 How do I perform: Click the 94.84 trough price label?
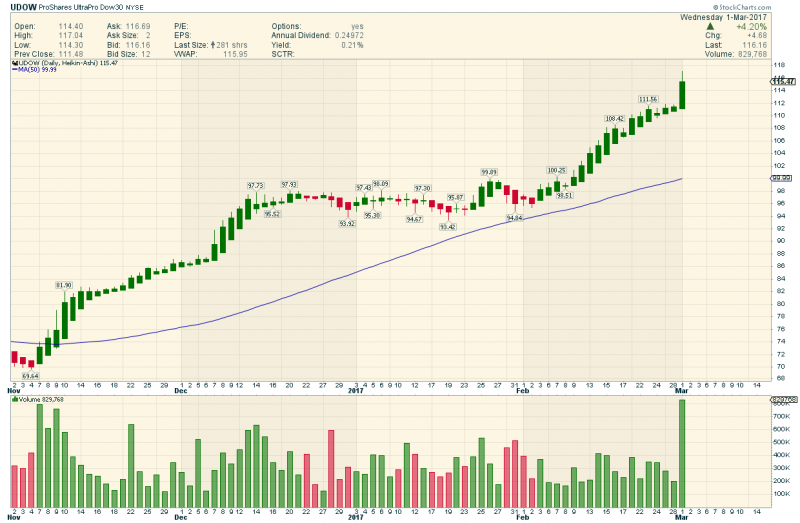pyautogui.click(x=514, y=218)
